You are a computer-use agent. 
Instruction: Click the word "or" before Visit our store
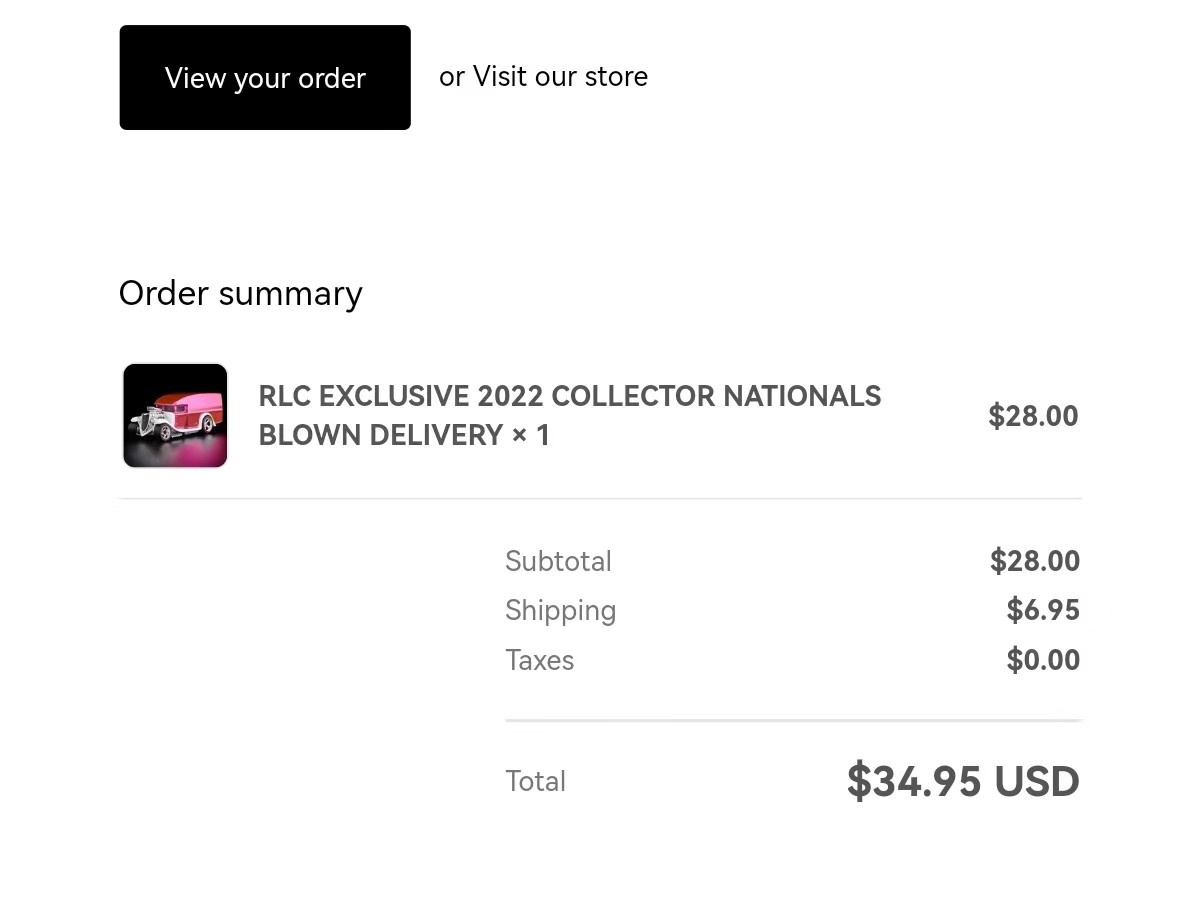point(452,78)
